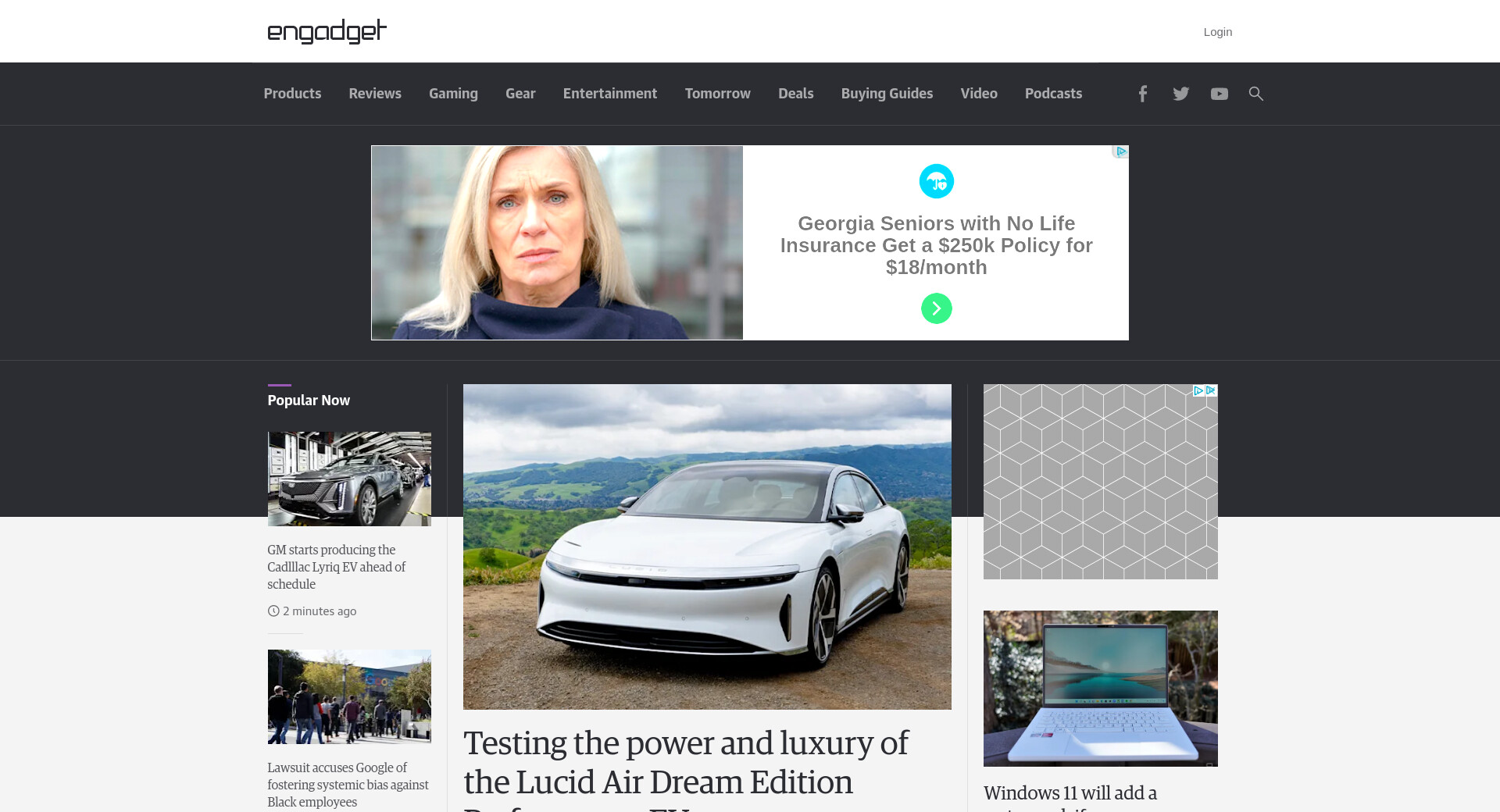The image size is (1500, 812).
Task: Navigate to the Tomorrow section
Action: (x=718, y=94)
